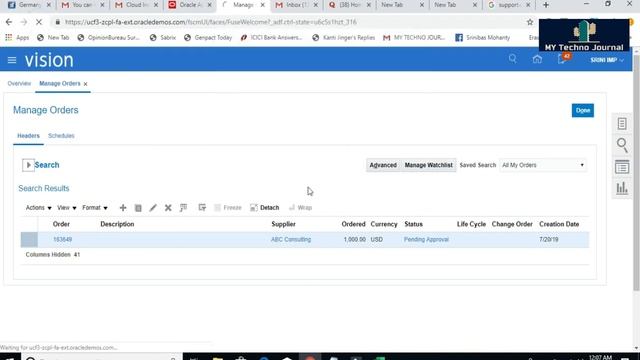Click the Advanced search button

[x=383, y=165]
